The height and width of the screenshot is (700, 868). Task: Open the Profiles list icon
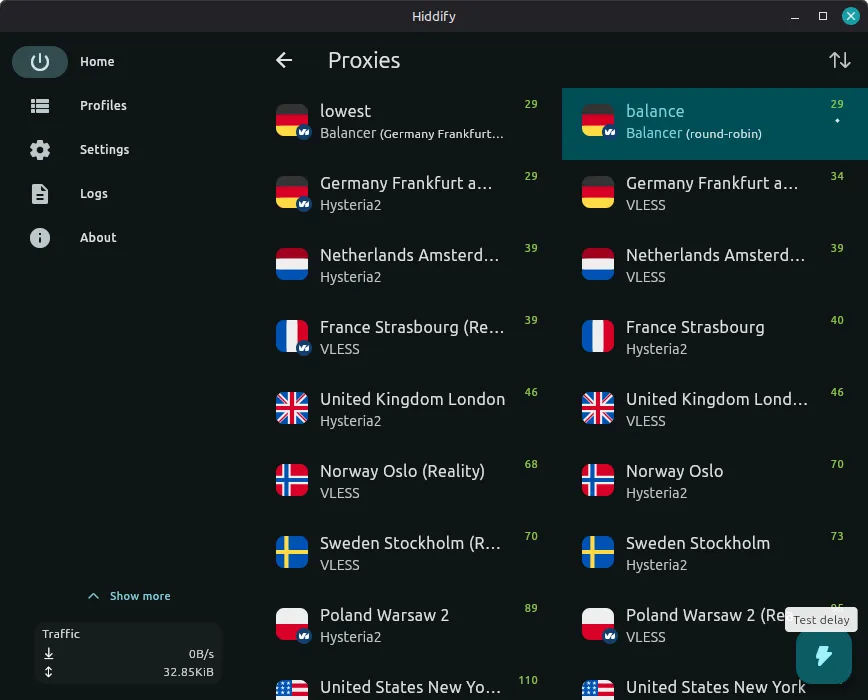point(40,106)
